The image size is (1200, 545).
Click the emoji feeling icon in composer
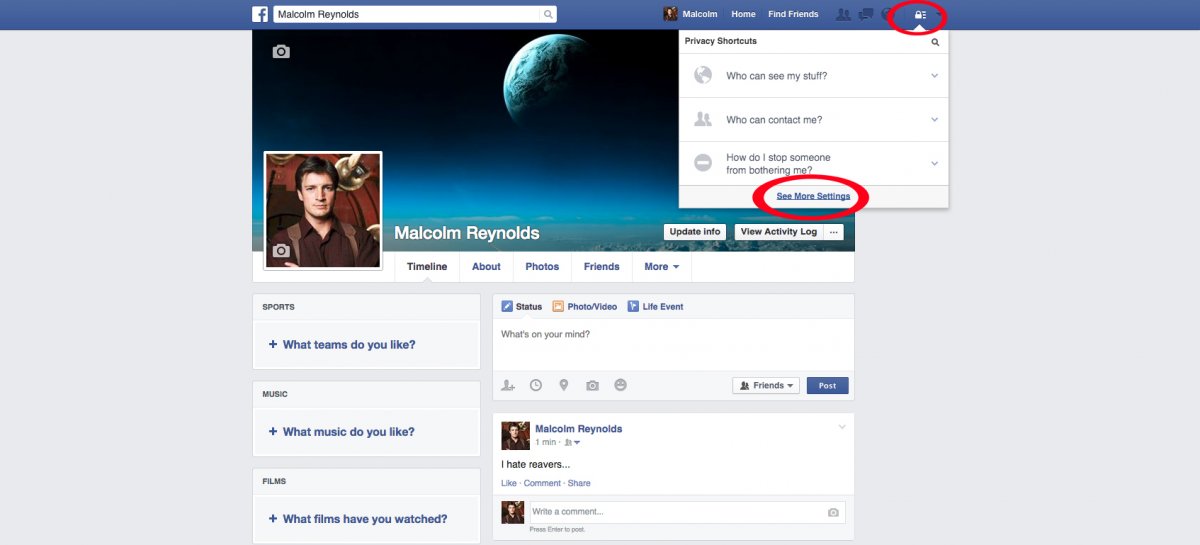pyautogui.click(x=620, y=385)
